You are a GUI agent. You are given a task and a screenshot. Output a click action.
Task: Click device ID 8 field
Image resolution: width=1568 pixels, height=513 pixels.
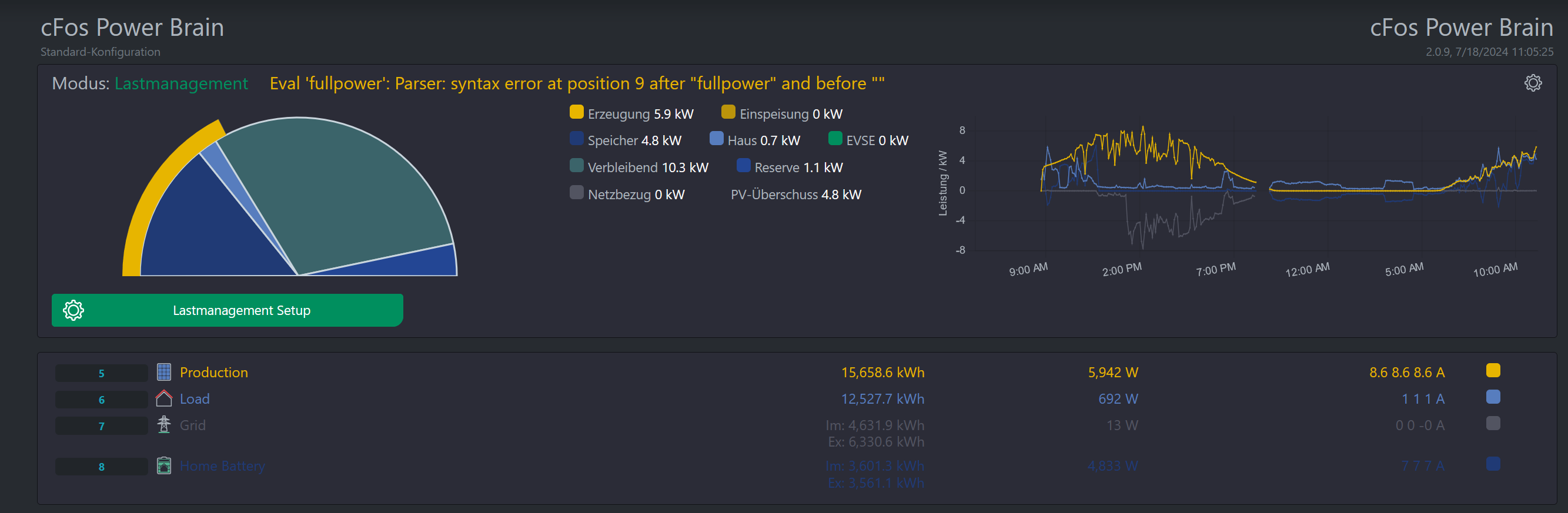(x=102, y=467)
